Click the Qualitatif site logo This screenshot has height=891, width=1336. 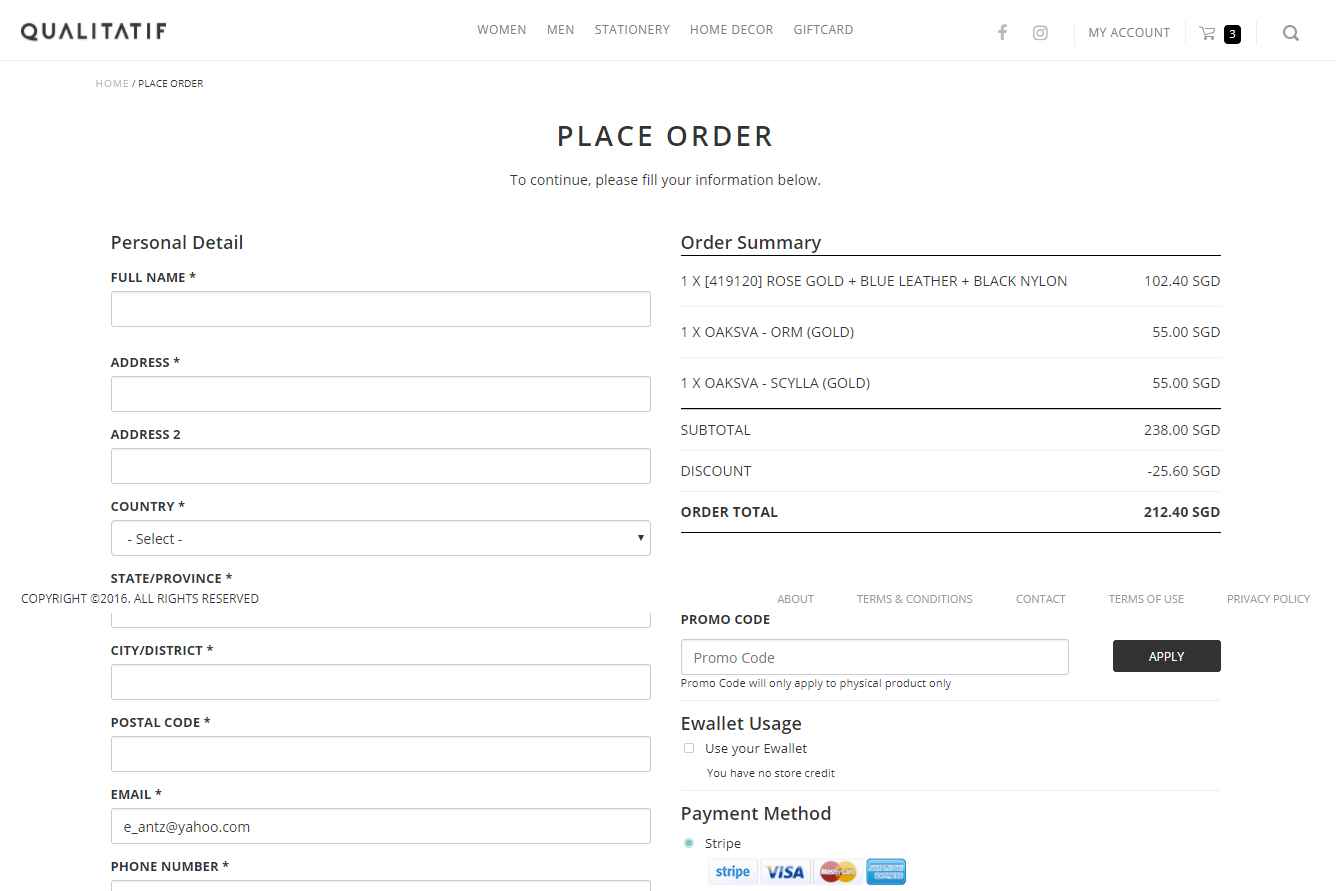pyautogui.click(x=94, y=31)
